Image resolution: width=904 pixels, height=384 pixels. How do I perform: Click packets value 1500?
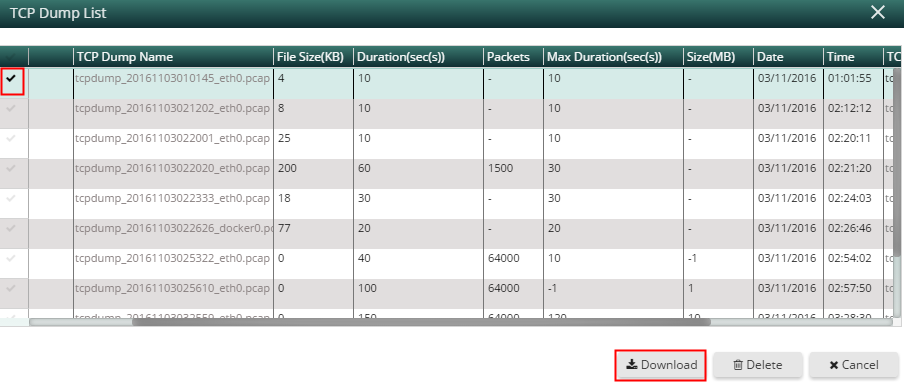(x=500, y=168)
